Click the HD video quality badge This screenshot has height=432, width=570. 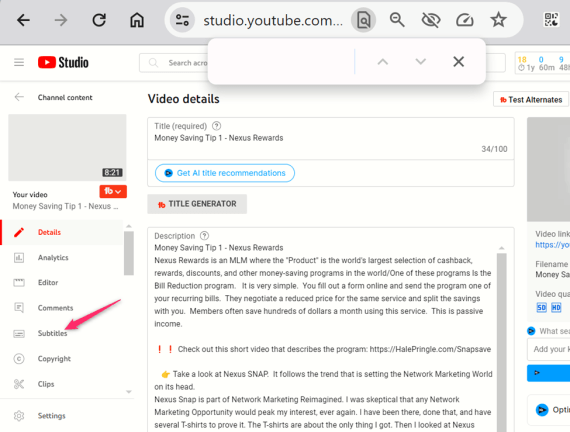pos(556,308)
